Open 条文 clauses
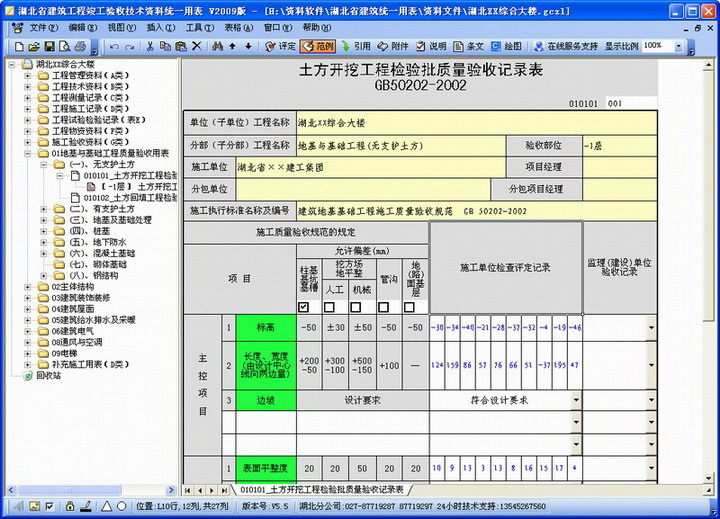 (468, 46)
